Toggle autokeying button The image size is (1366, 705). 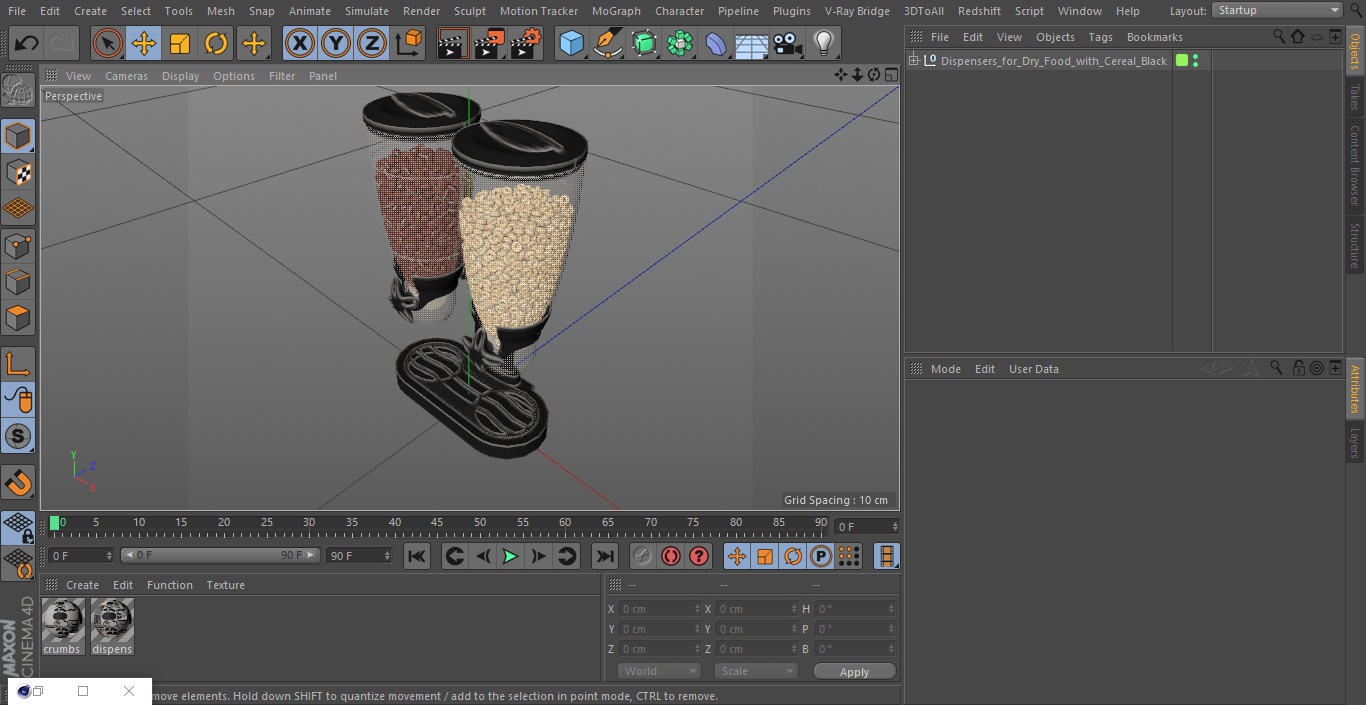[671, 556]
